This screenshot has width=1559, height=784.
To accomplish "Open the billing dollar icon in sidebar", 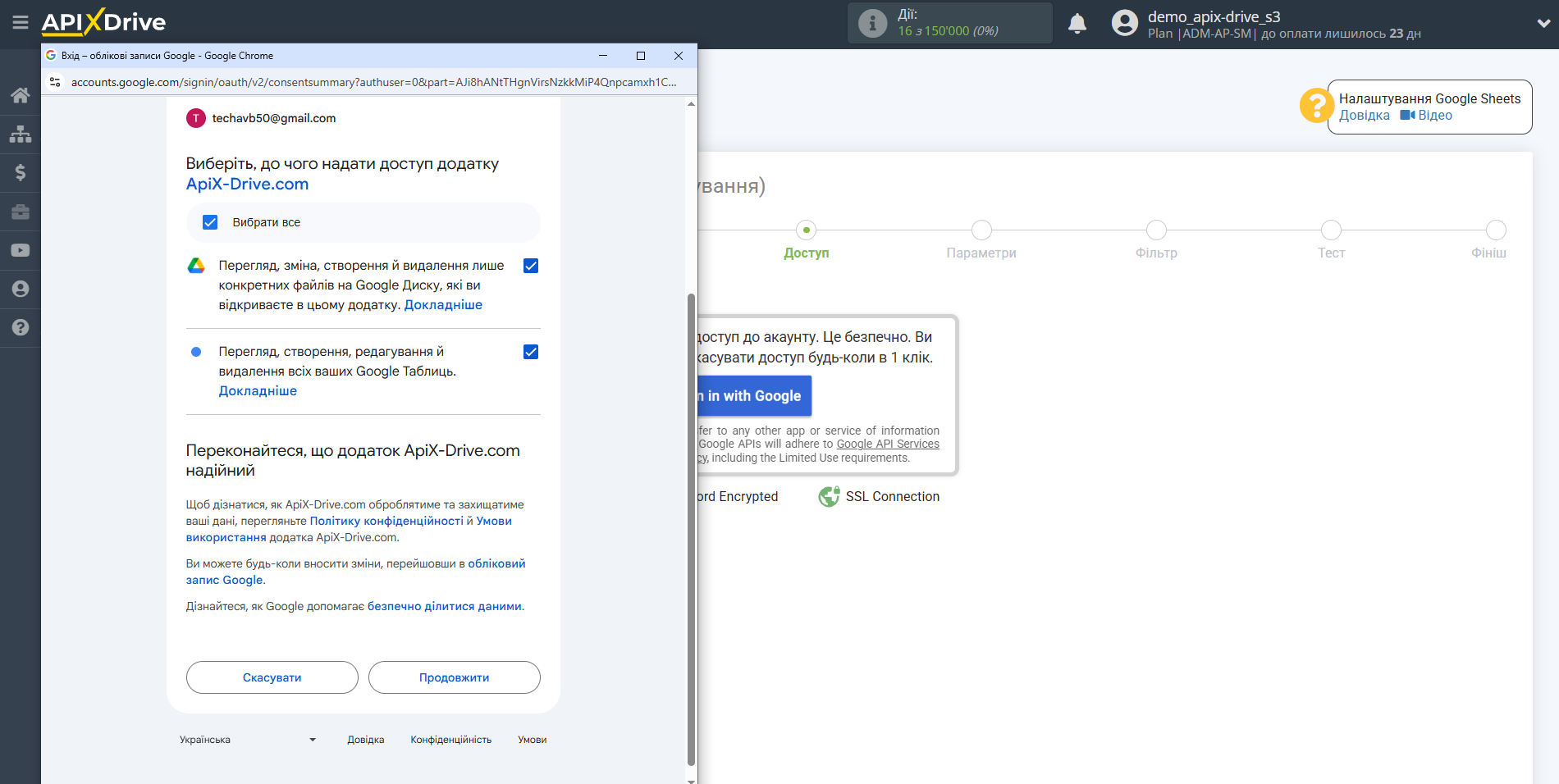I will [x=21, y=172].
